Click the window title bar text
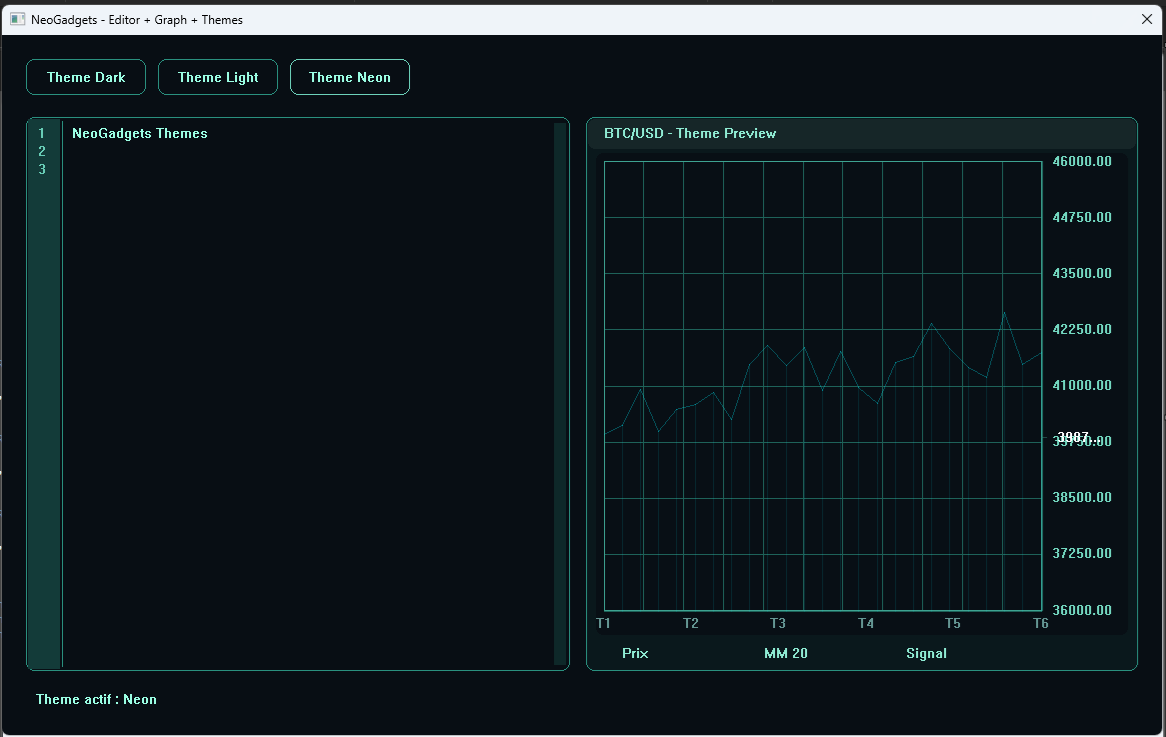This screenshot has width=1166, height=737. [x=137, y=20]
